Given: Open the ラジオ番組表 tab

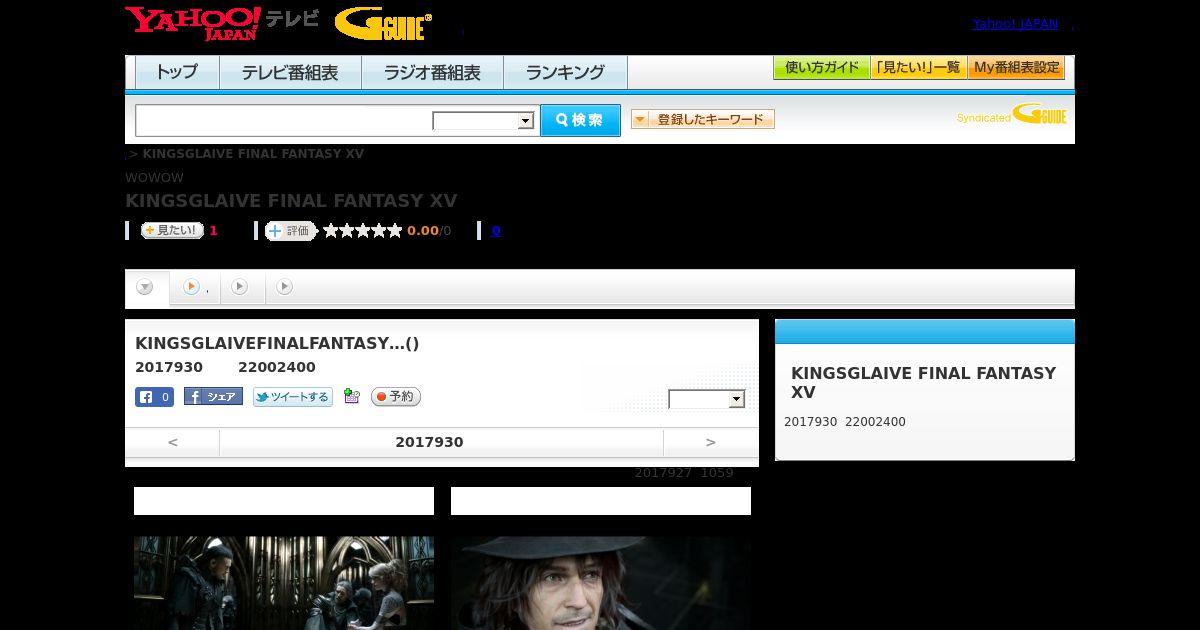Looking at the screenshot, I should (432, 72).
